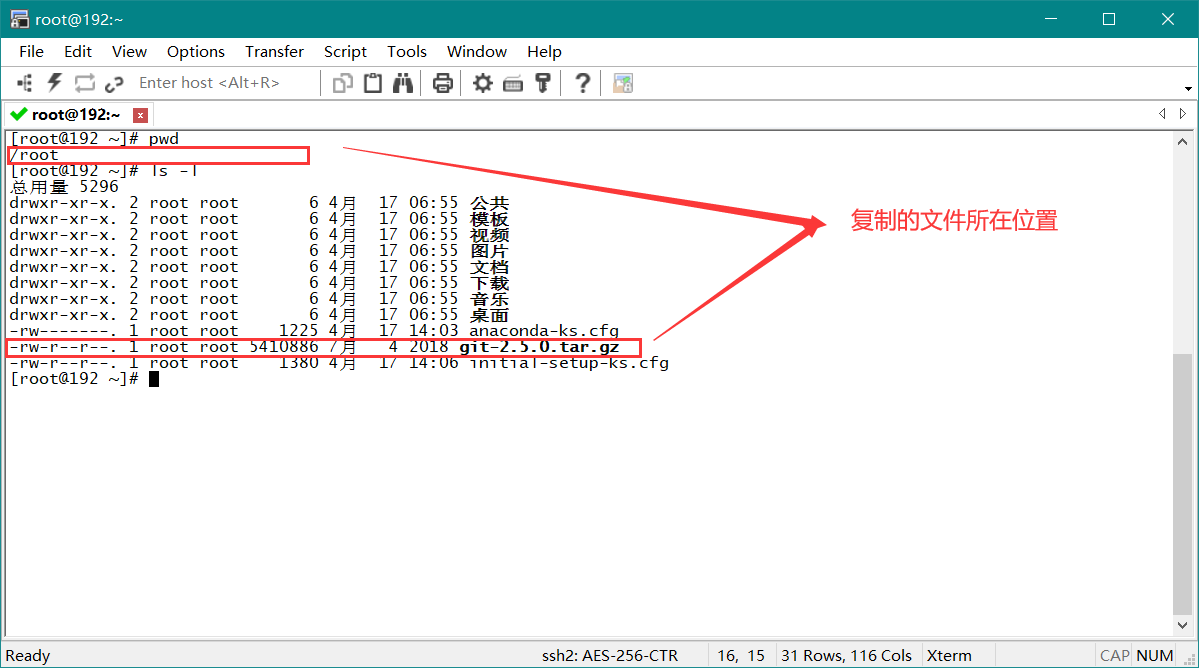Open the Transfer menu
The height and width of the screenshot is (668, 1199).
tap(274, 52)
